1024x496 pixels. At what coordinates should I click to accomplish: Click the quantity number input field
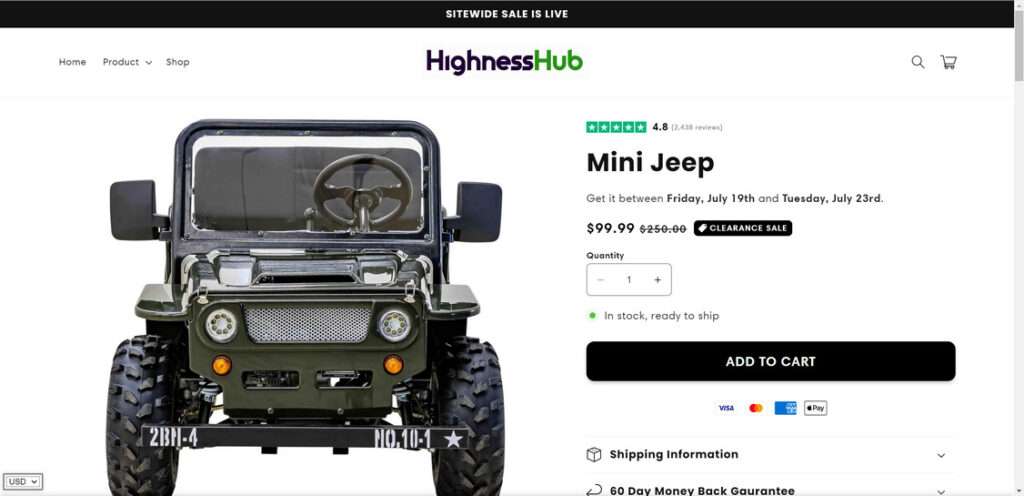629,280
